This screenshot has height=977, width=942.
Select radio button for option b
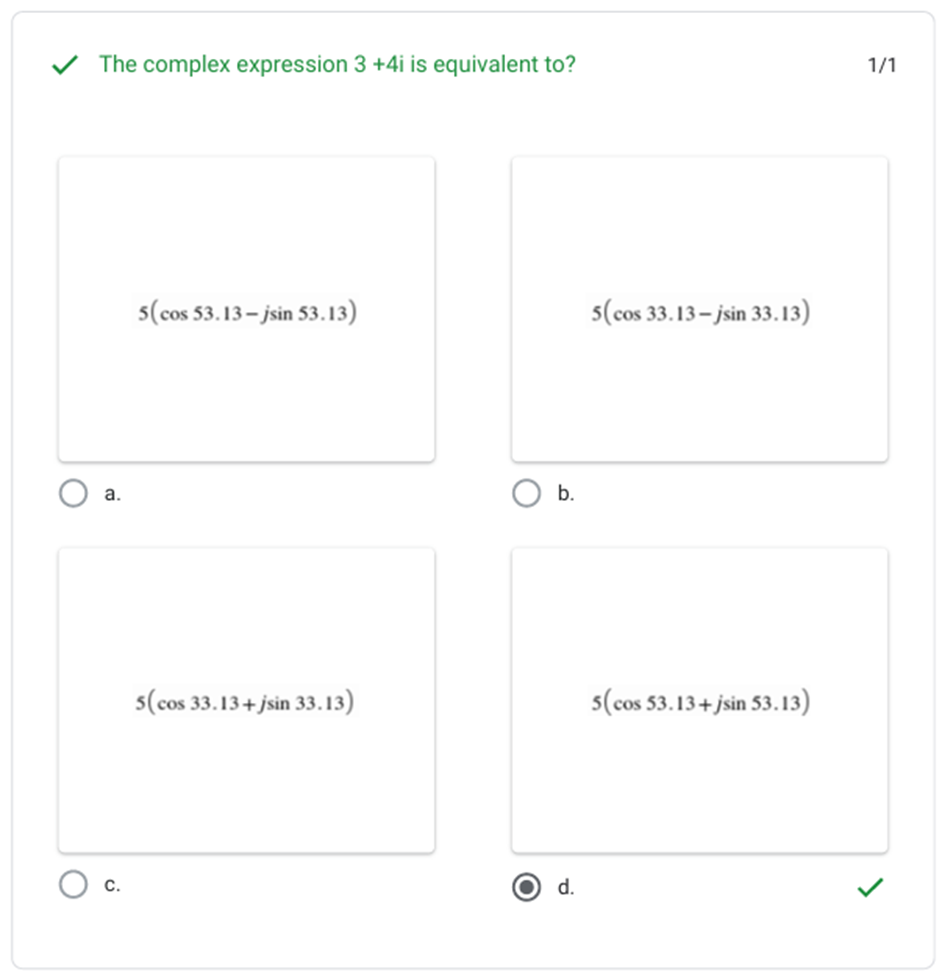click(526, 493)
